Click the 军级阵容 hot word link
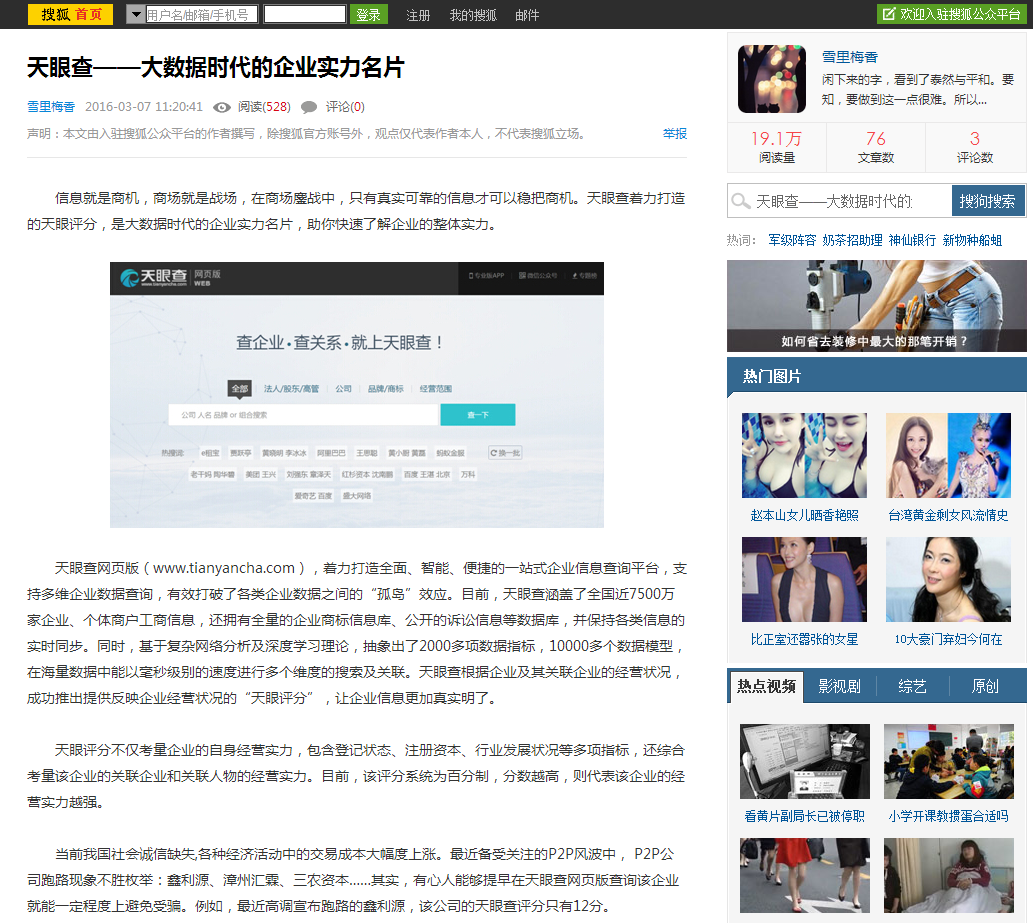The image size is (1033, 923). [791, 240]
